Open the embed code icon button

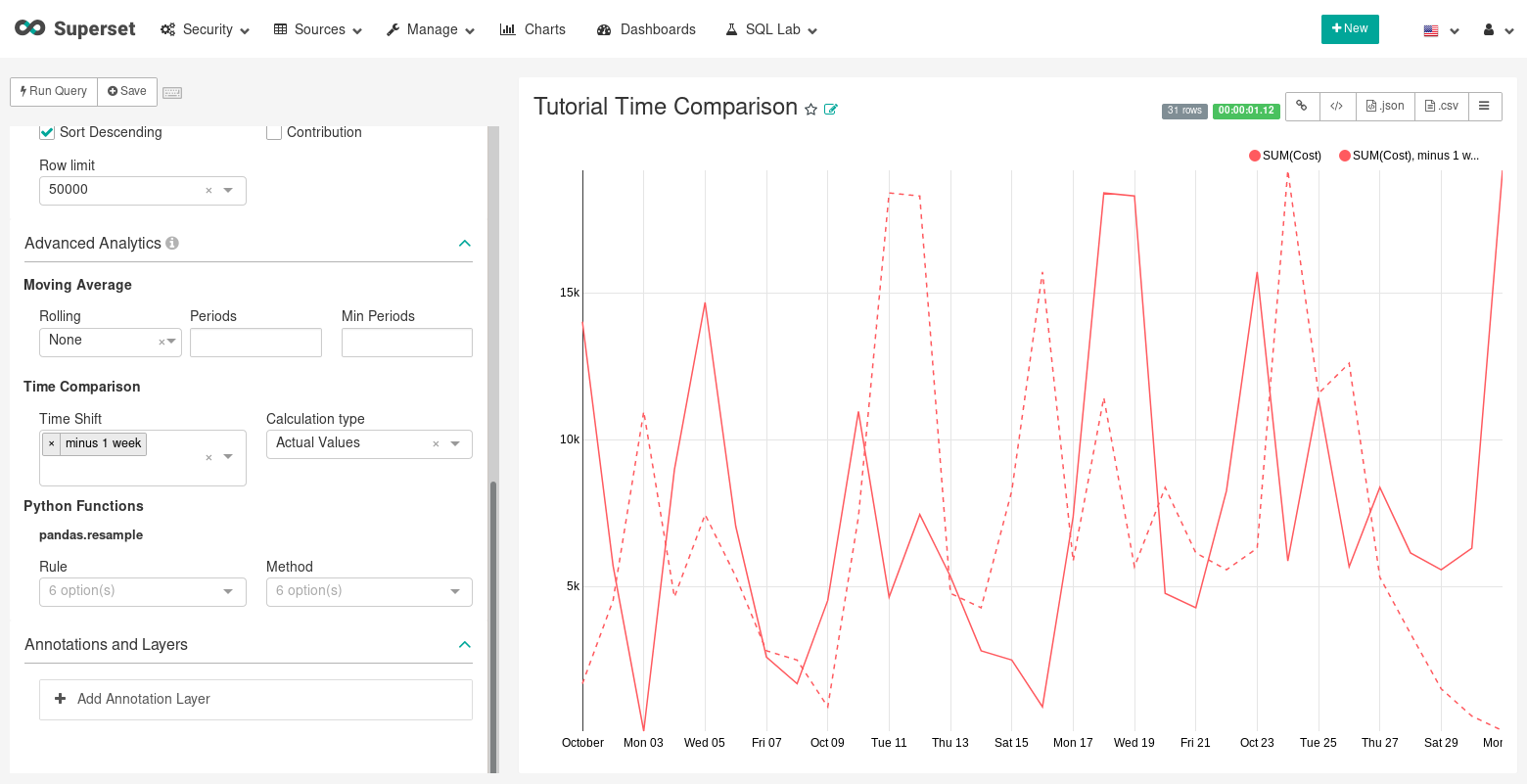(1336, 107)
